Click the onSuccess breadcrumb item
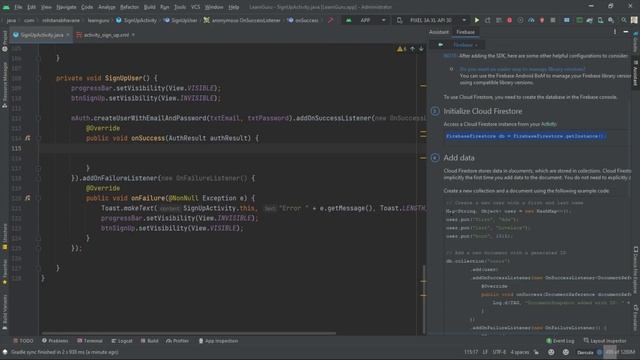The image size is (640, 360). [303, 20]
